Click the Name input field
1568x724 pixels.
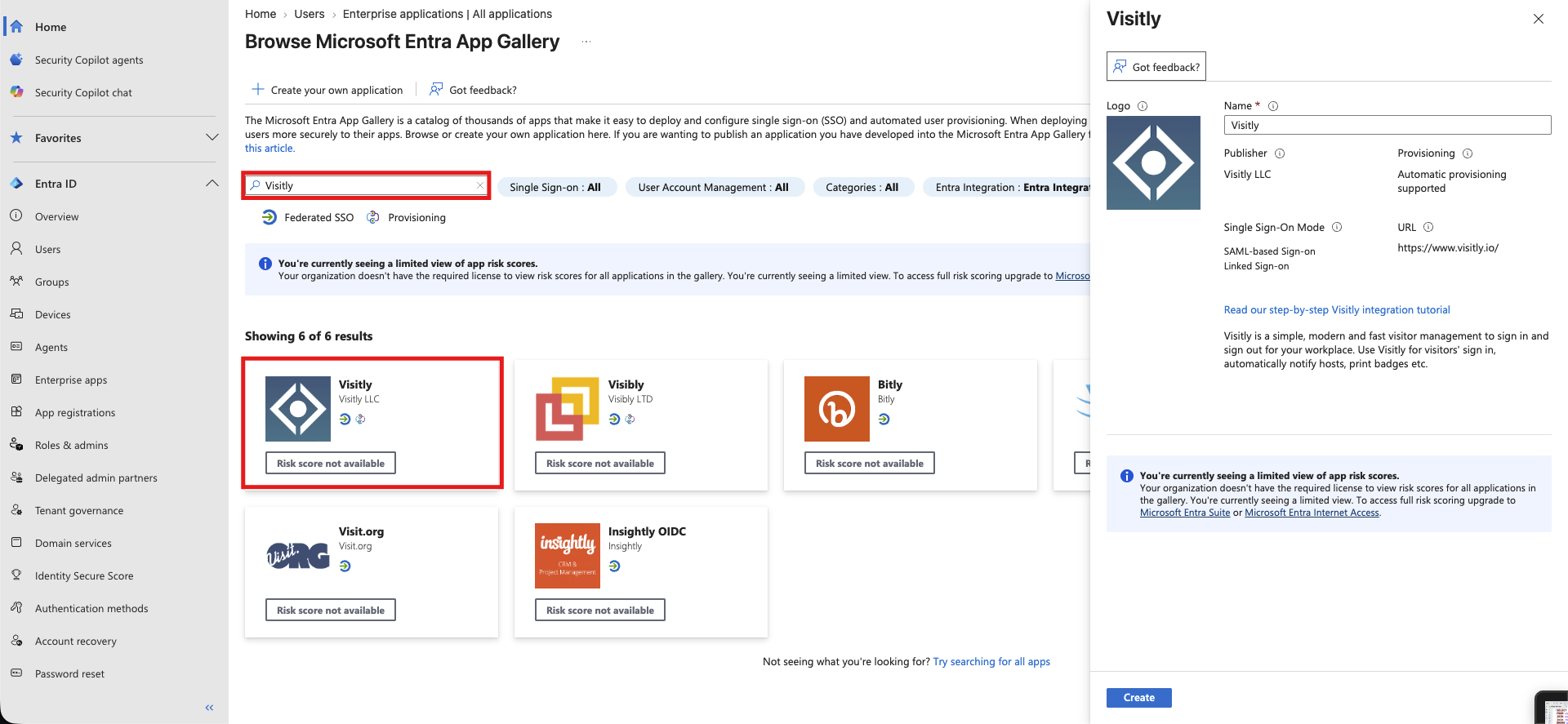pos(1388,125)
